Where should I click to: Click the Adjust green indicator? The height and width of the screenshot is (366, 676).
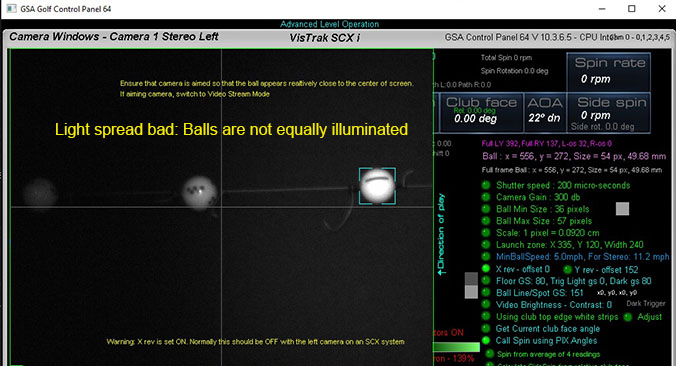click(628, 317)
